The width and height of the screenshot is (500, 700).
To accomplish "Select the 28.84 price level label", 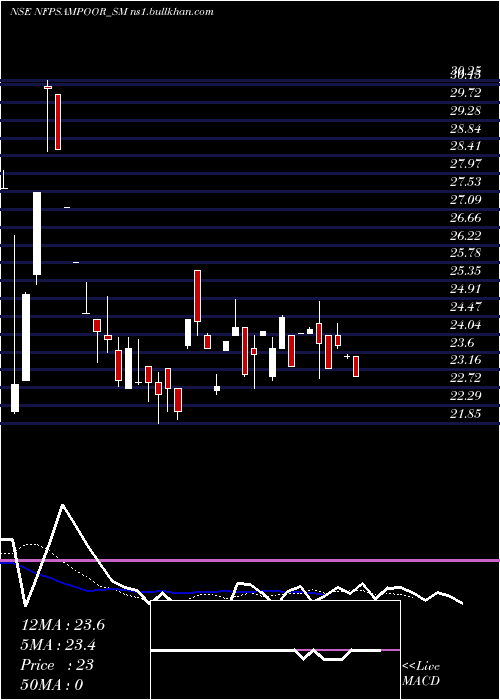I will point(466,129).
